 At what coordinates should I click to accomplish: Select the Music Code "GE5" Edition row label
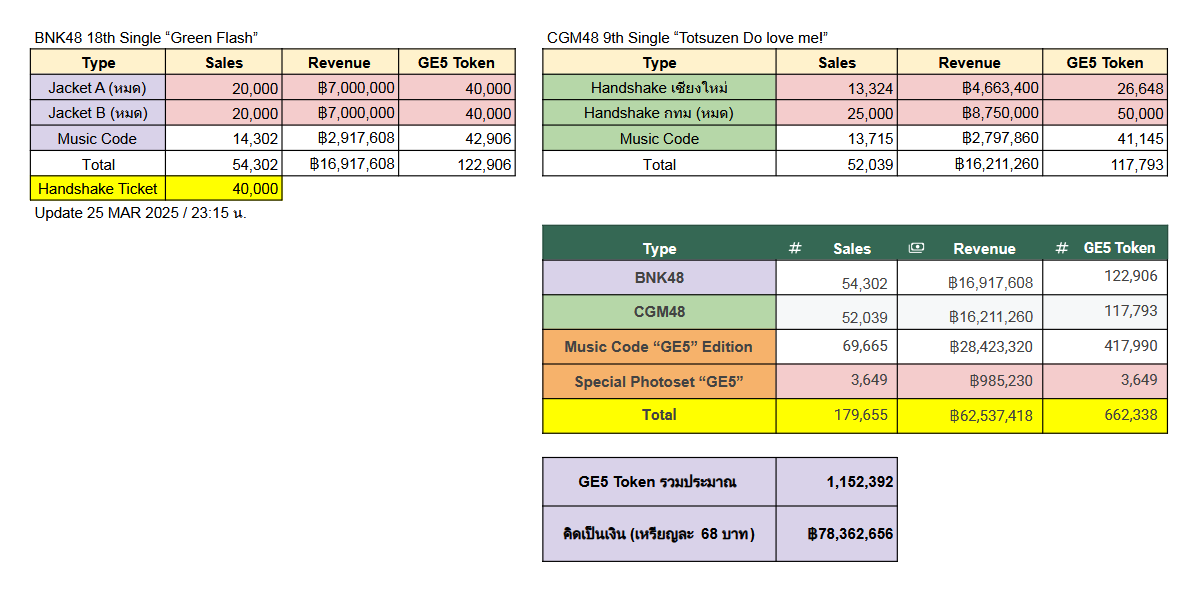click(659, 346)
